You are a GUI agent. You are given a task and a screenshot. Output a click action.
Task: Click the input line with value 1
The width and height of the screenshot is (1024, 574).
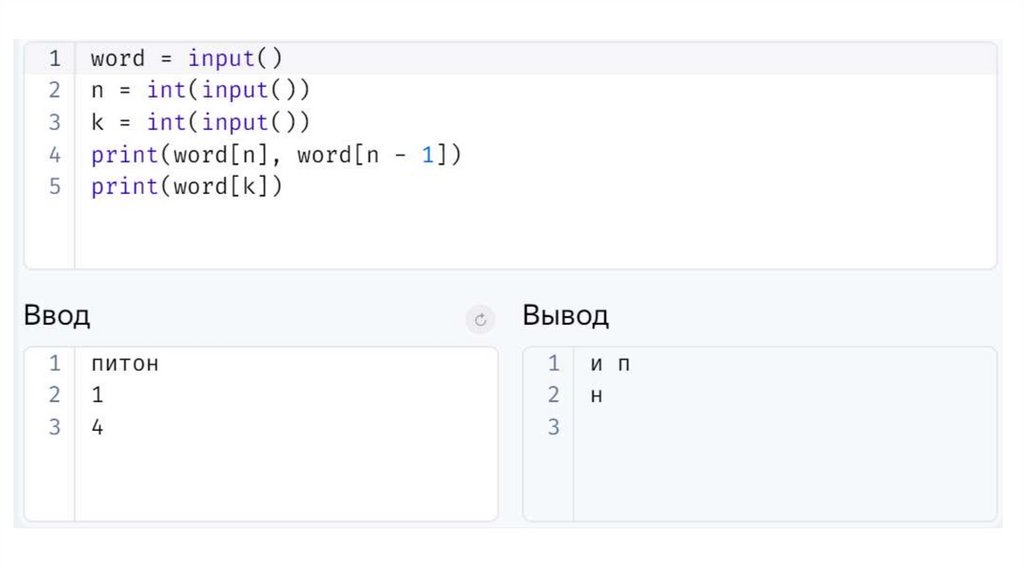(x=97, y=395)
